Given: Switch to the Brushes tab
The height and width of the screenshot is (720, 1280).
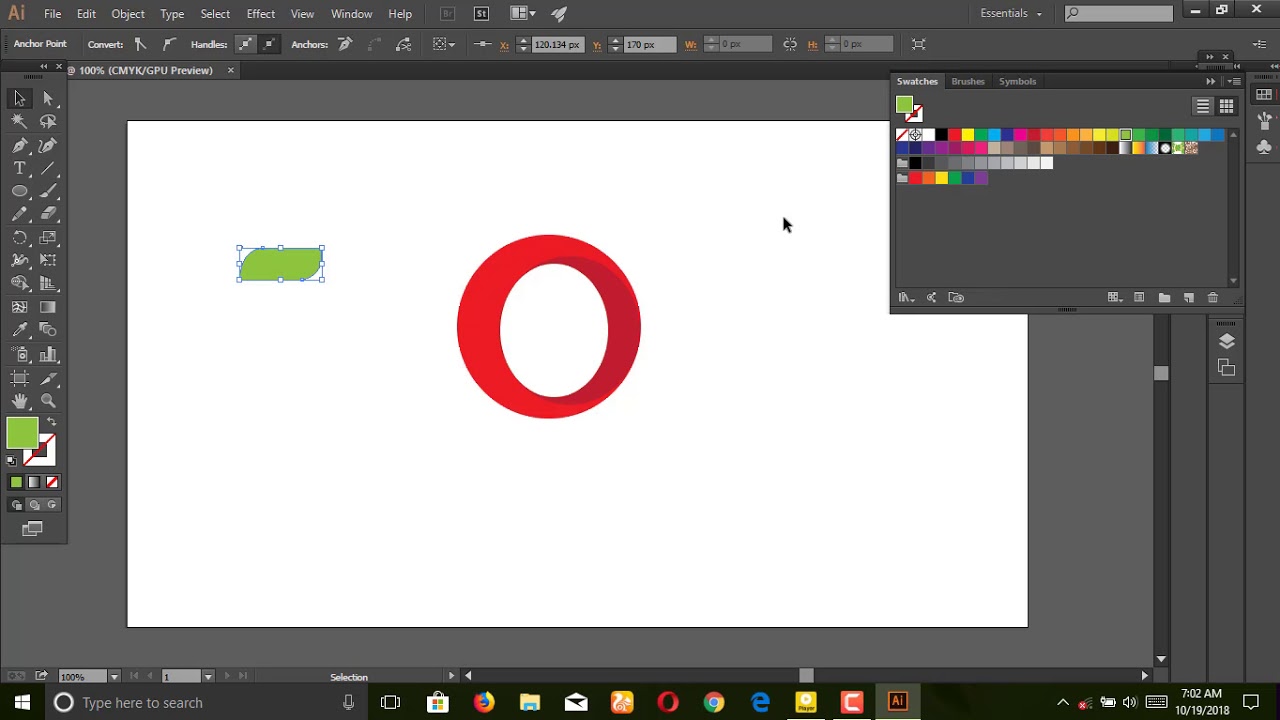Looking at the screenshot, I should 967,81.
